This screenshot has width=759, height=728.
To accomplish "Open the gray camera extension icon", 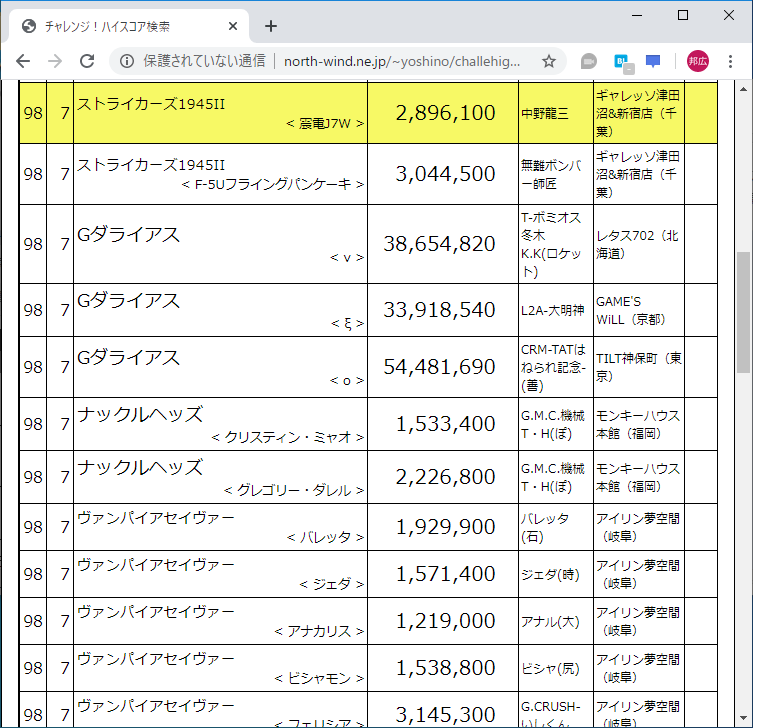I will (589, 61).
